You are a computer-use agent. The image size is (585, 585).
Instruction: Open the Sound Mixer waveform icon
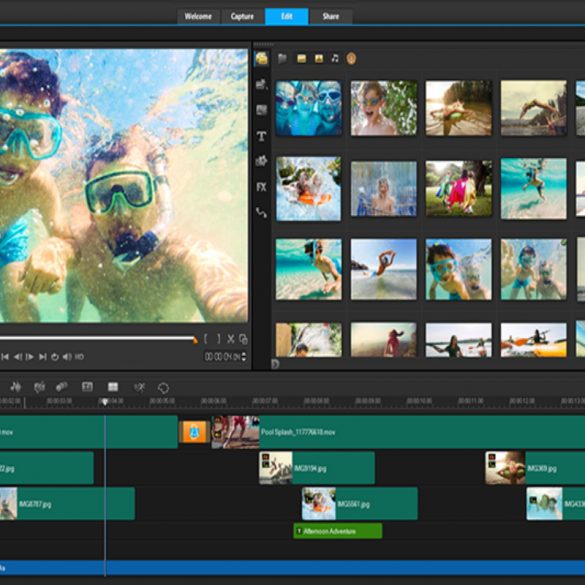point(16,387)
